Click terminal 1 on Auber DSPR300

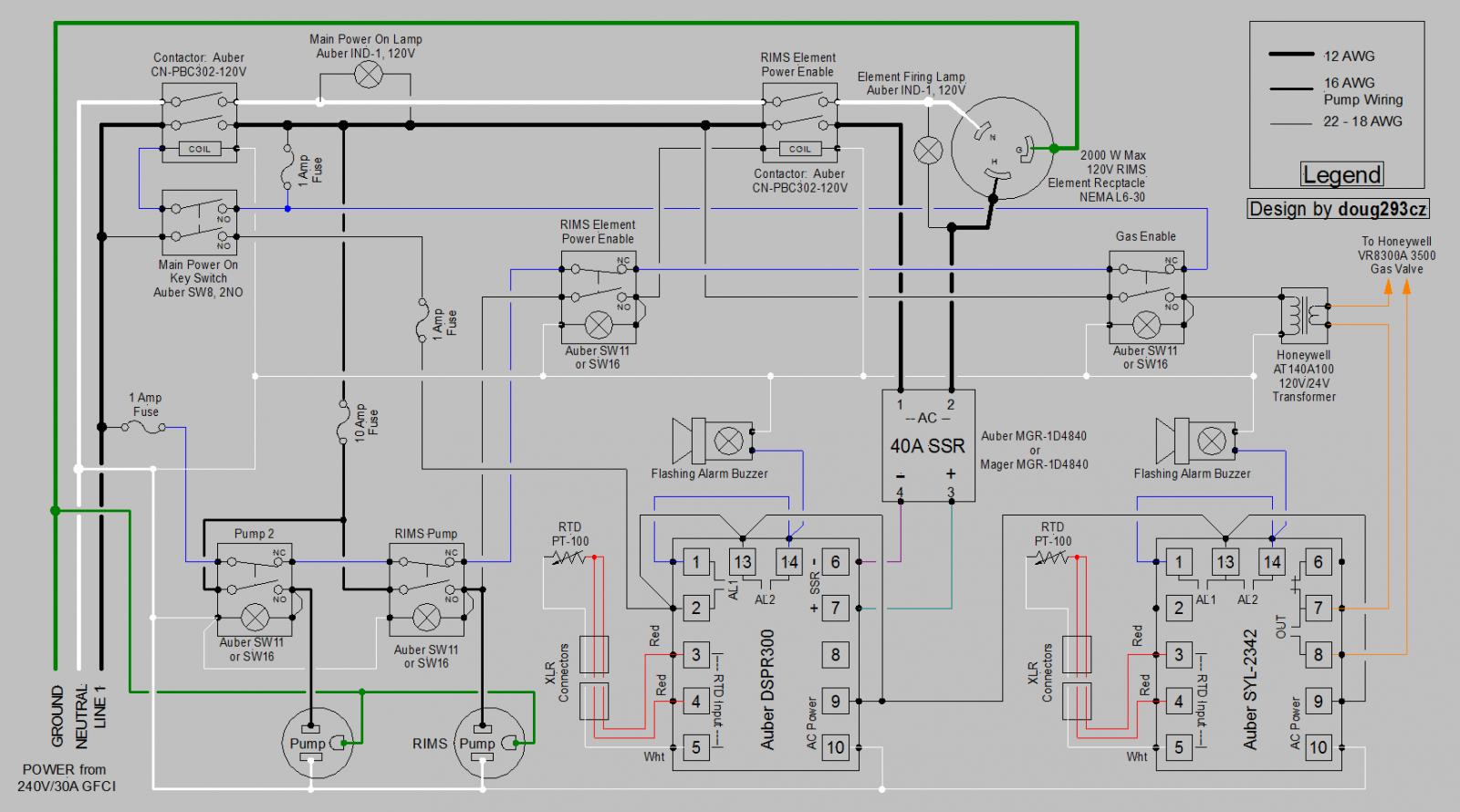[x=696, y=562]
